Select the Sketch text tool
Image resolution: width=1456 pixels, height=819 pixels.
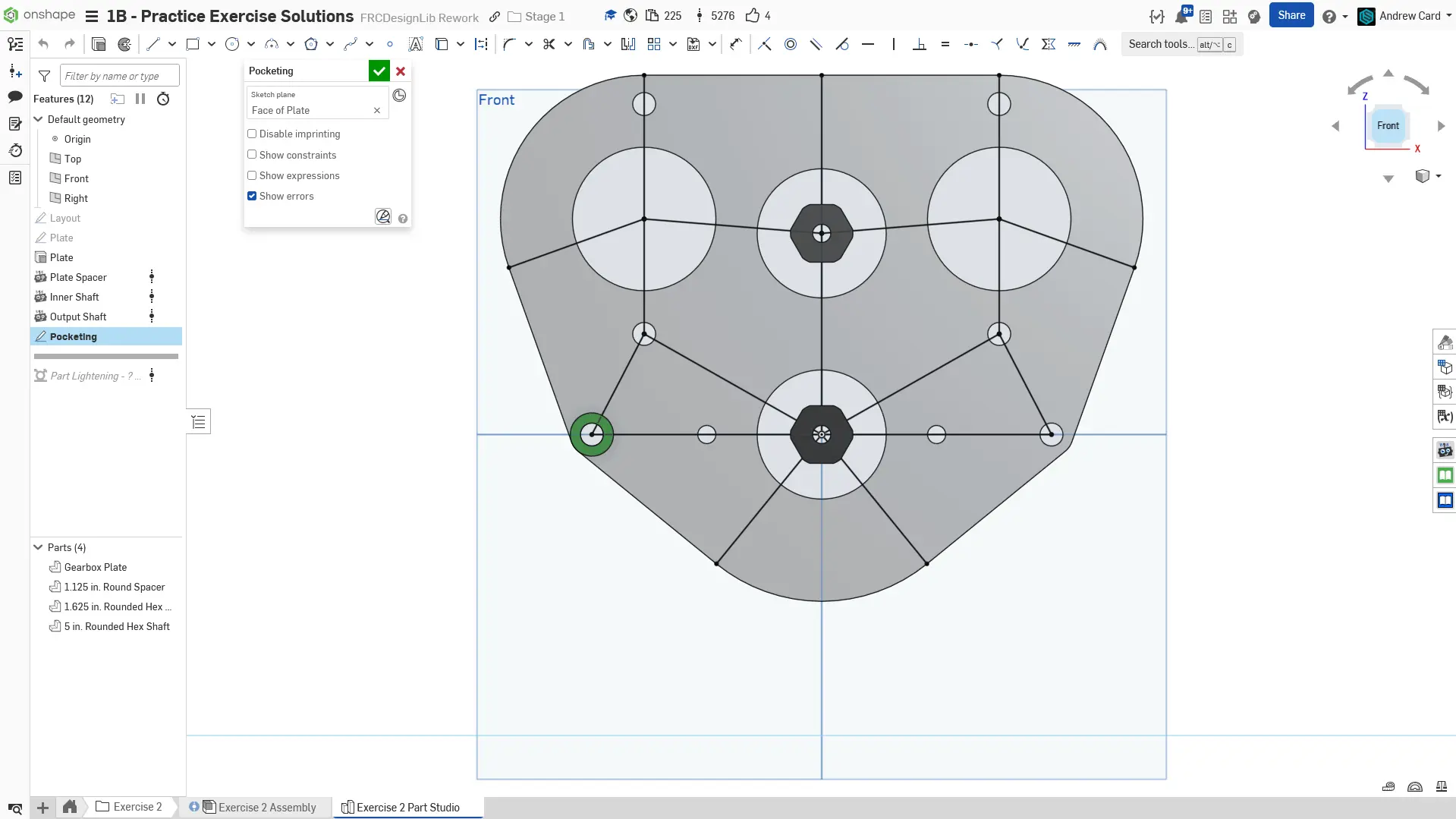[x=415, y=44]
